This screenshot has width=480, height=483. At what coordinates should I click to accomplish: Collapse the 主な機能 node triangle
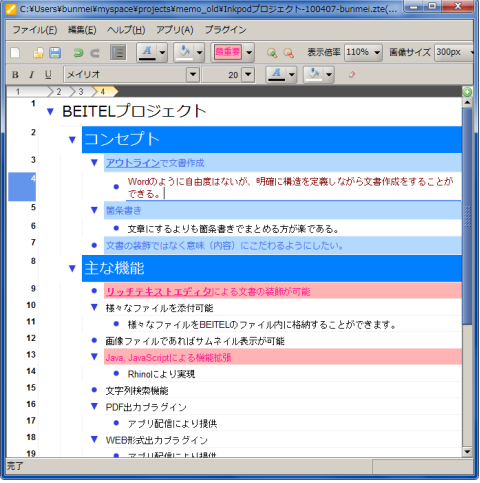(72, 268)
